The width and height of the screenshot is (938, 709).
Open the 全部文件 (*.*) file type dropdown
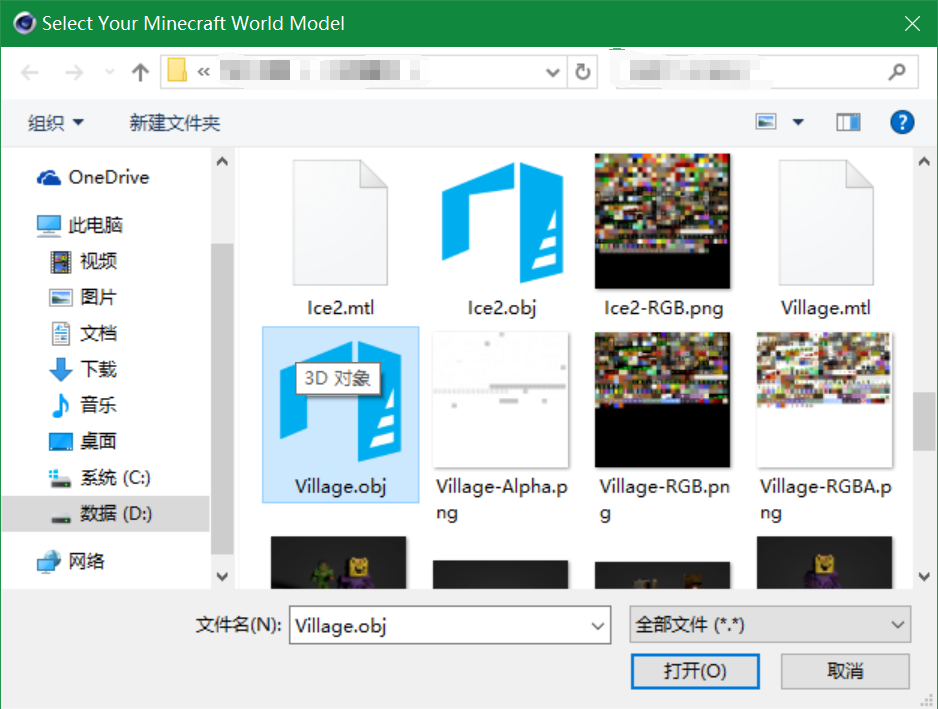point(770,625)
